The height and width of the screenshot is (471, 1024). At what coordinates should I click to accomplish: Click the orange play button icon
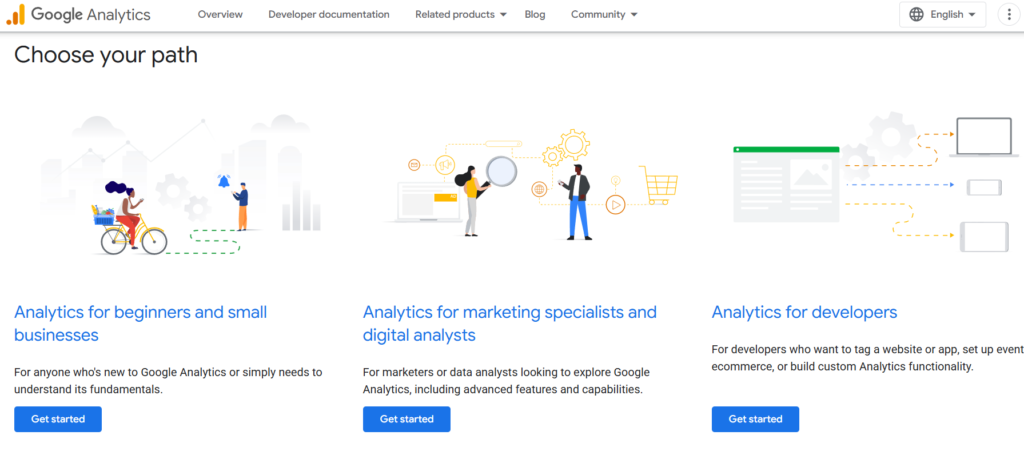point(615,204)
